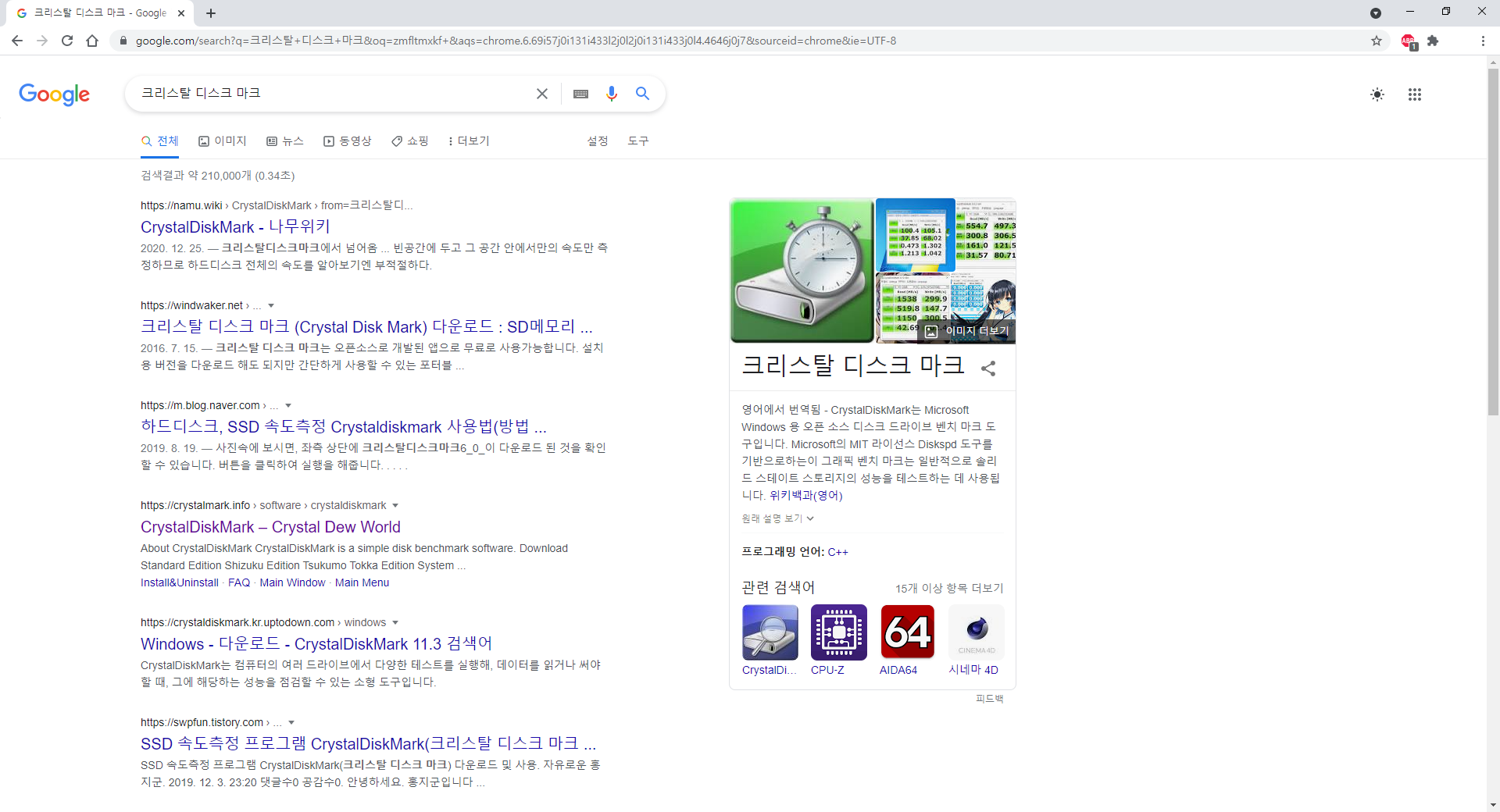
Task: Toggle the dark theme sun icon
Action: click(x=1377, y=94)
